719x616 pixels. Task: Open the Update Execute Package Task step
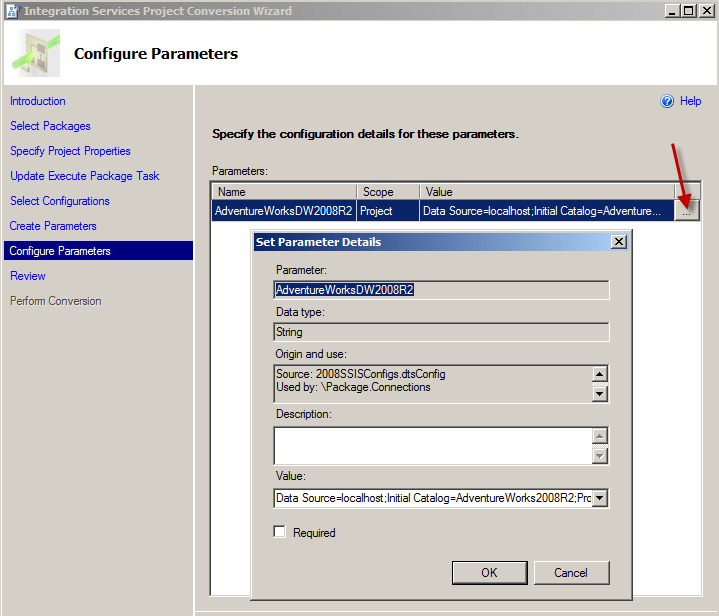pos(85,176)
